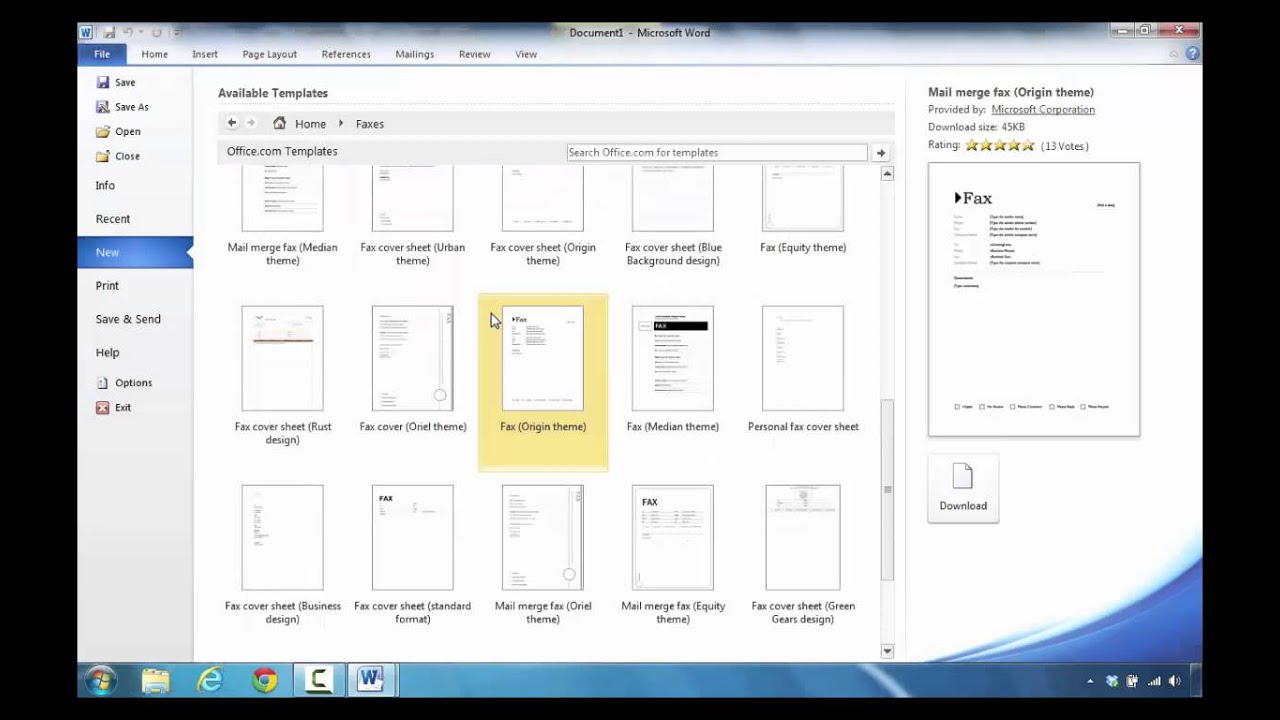Open the Save & Send section

(x=128, y=319)
